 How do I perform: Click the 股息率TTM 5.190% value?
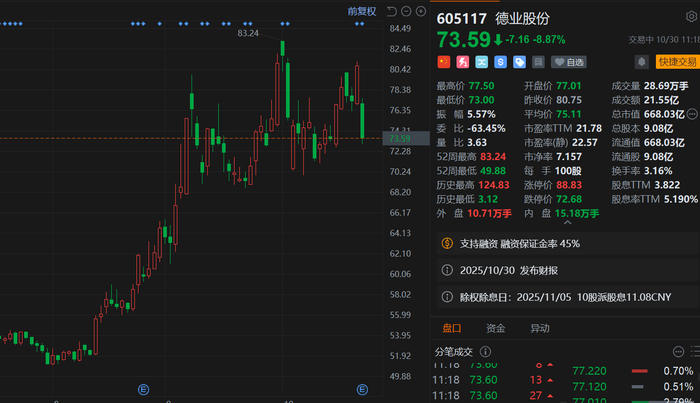pyautogui.click(x=681, y=199)
